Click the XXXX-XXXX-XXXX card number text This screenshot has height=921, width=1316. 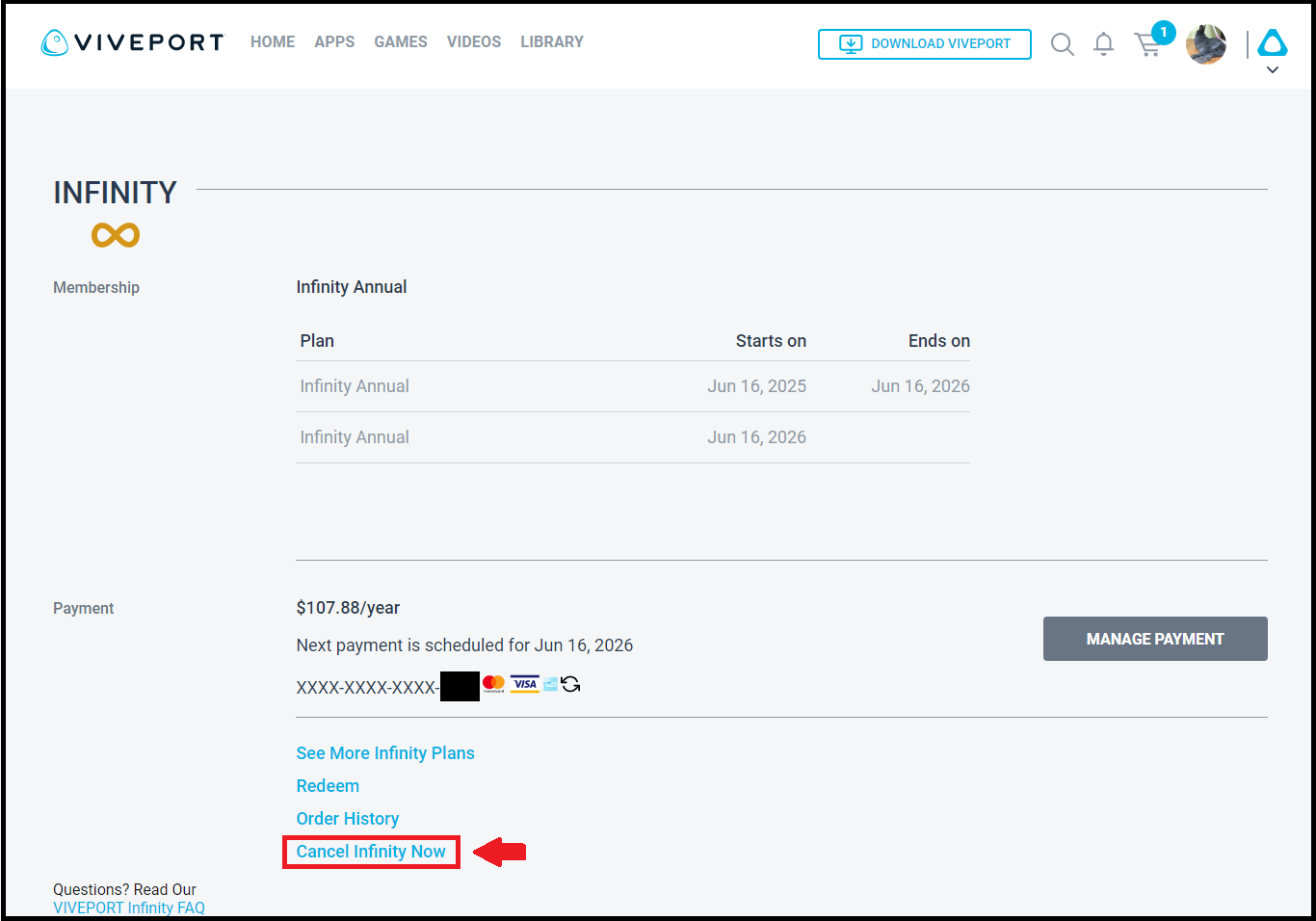coord(368,688)
